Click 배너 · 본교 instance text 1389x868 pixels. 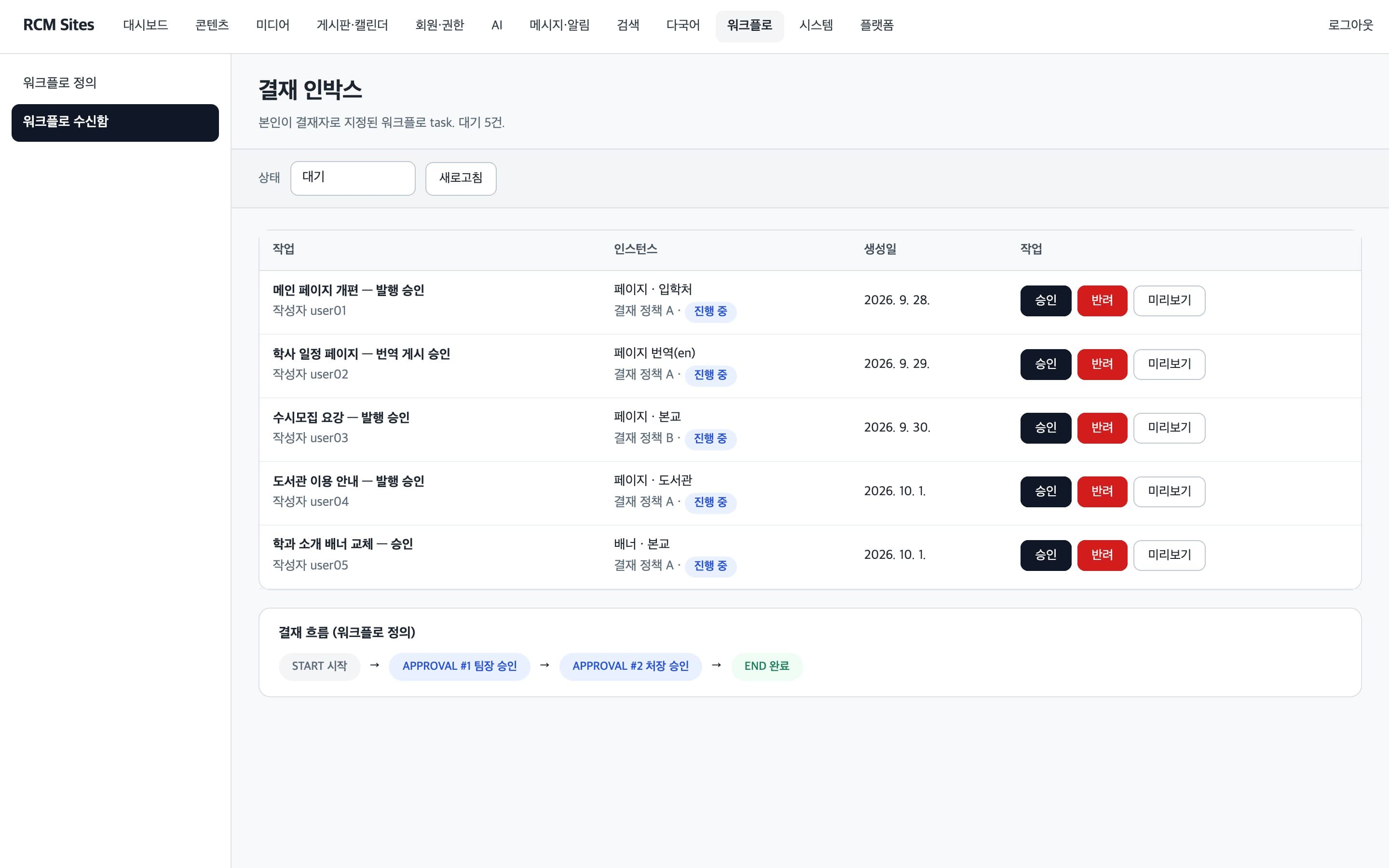(642, 544)
